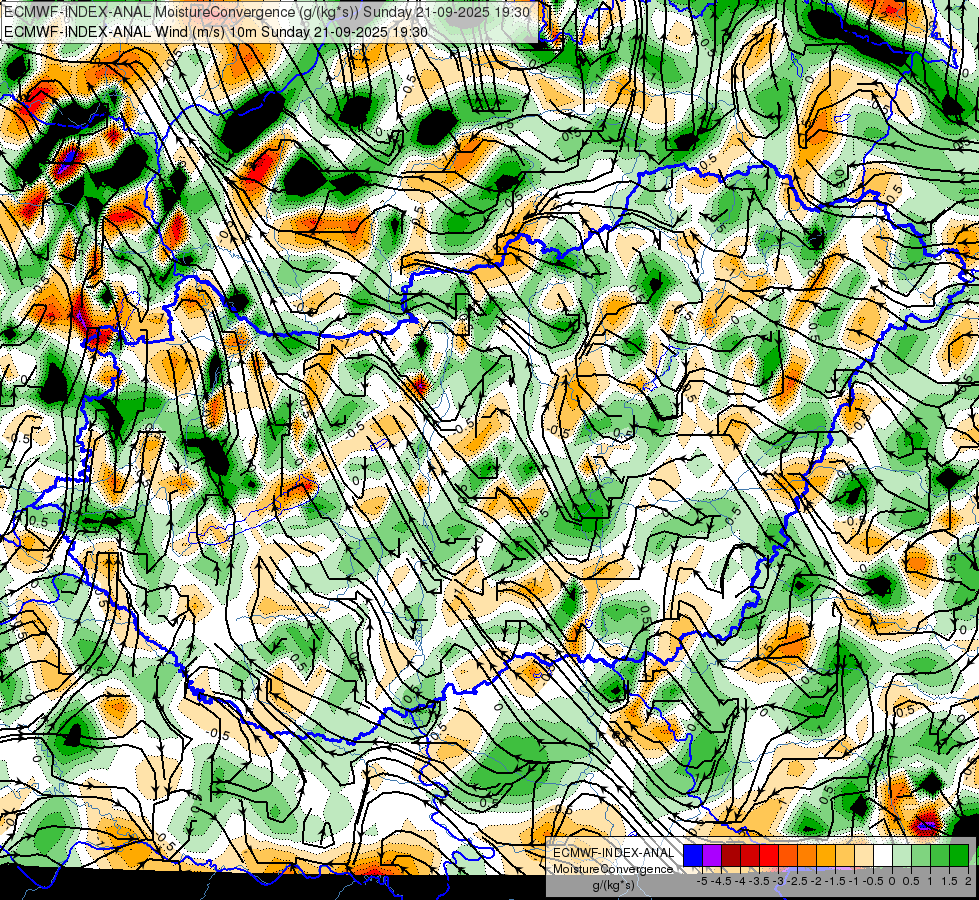Click the -2.5 value on the legend scale
Image resolution: width=979 pixels, height=900 pixels.
(x=797, y=881)
